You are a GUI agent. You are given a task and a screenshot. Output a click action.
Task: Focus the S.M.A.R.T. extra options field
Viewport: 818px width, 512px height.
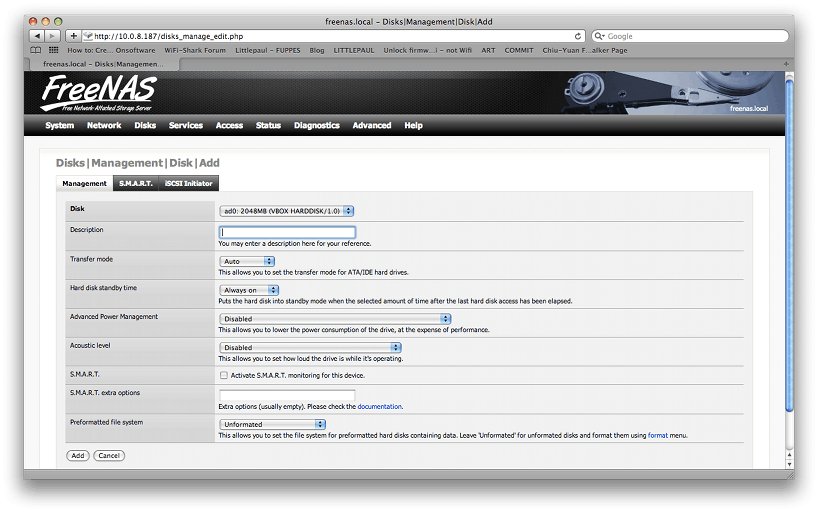pos(287,395)
